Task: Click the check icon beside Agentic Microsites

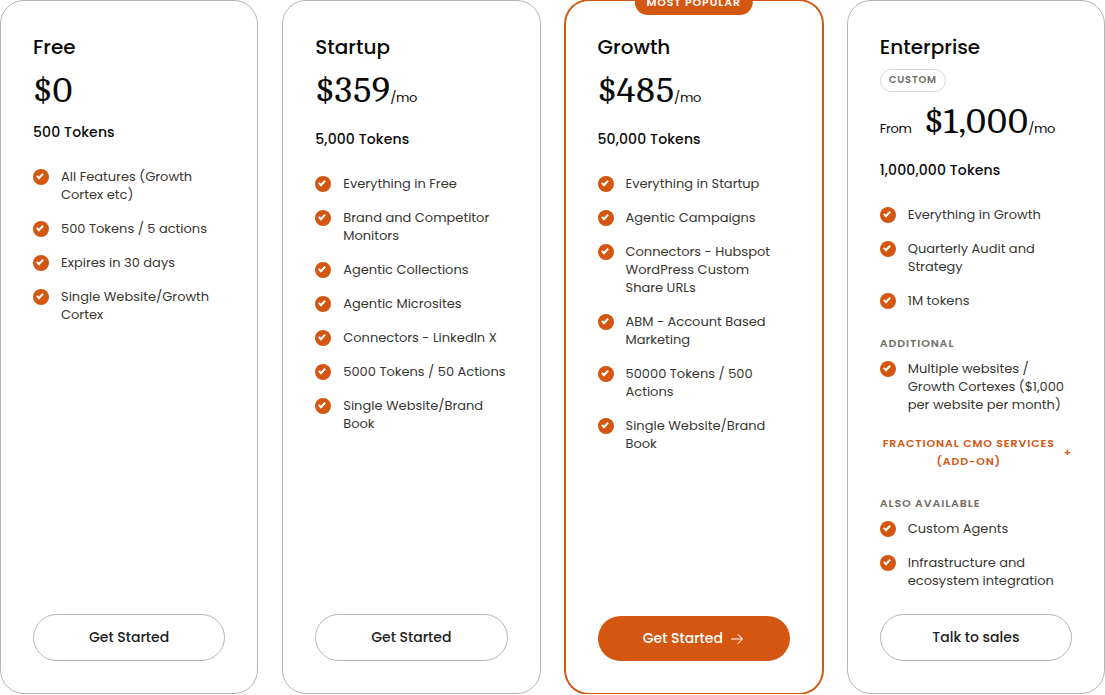Action: coord(323,304)
